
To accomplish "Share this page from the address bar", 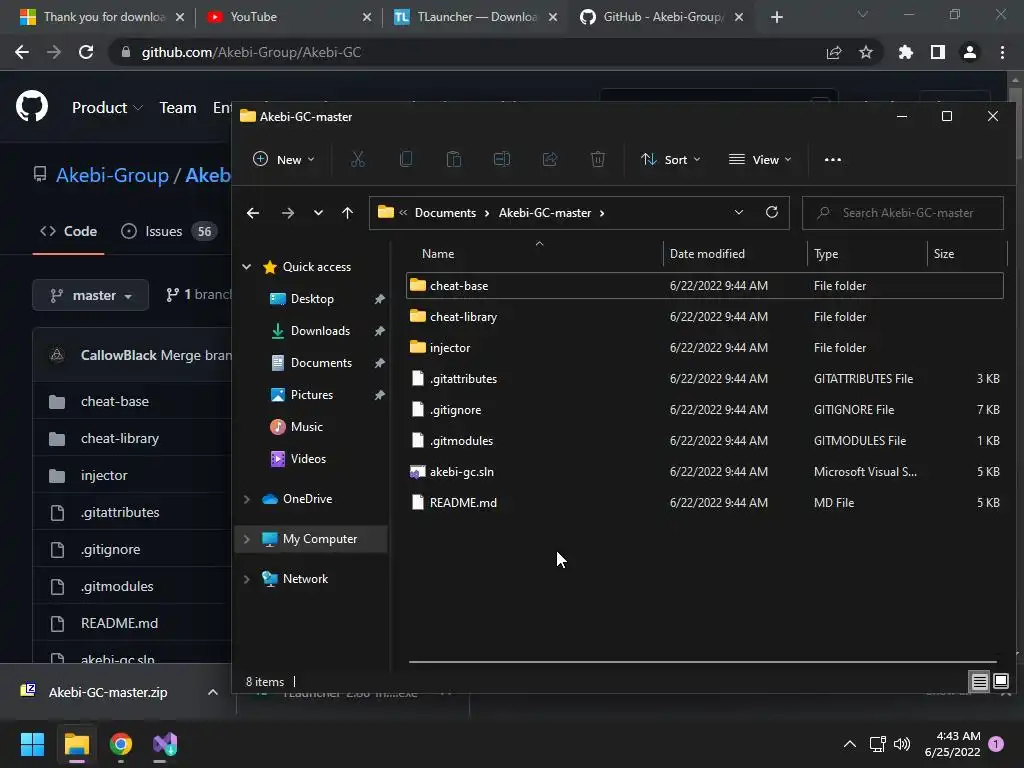I will click(834, 52).
